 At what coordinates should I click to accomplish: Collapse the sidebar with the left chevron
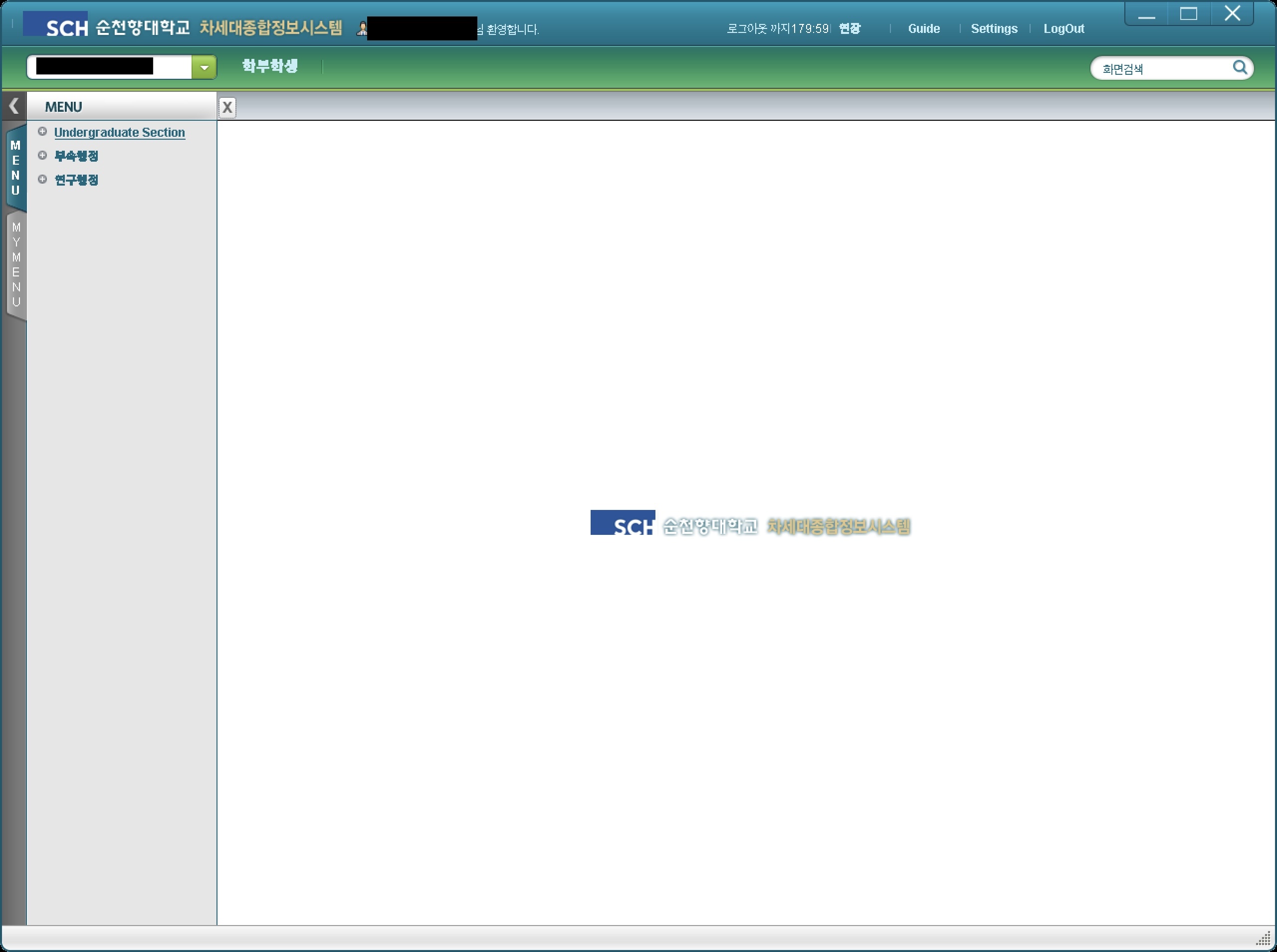[14, 106]
